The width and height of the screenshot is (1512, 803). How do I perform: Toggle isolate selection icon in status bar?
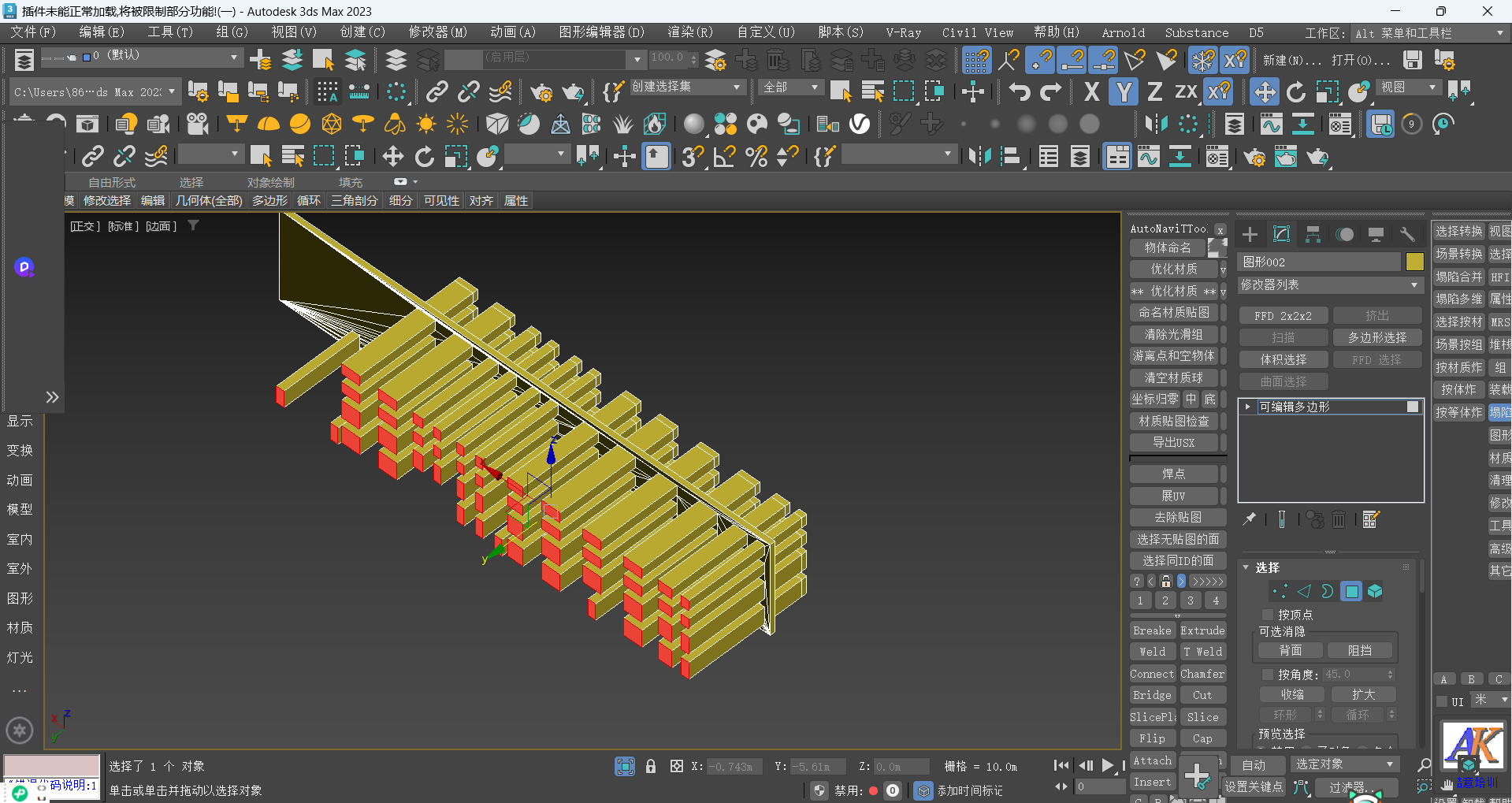(625, 766)
